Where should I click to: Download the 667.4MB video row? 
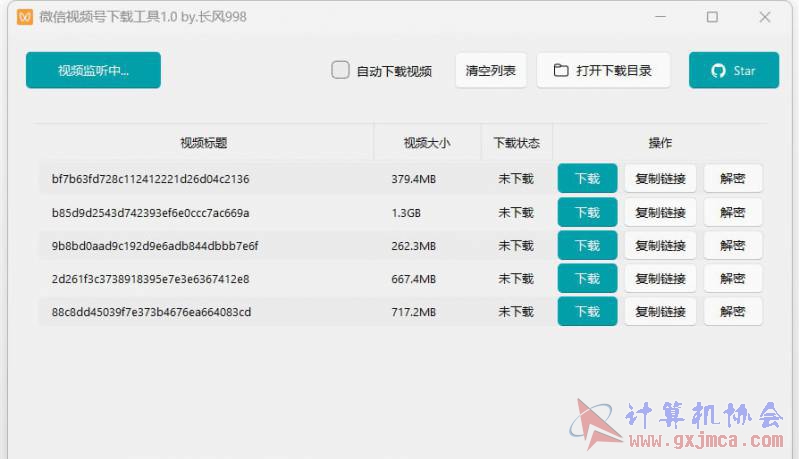(588, 279)
